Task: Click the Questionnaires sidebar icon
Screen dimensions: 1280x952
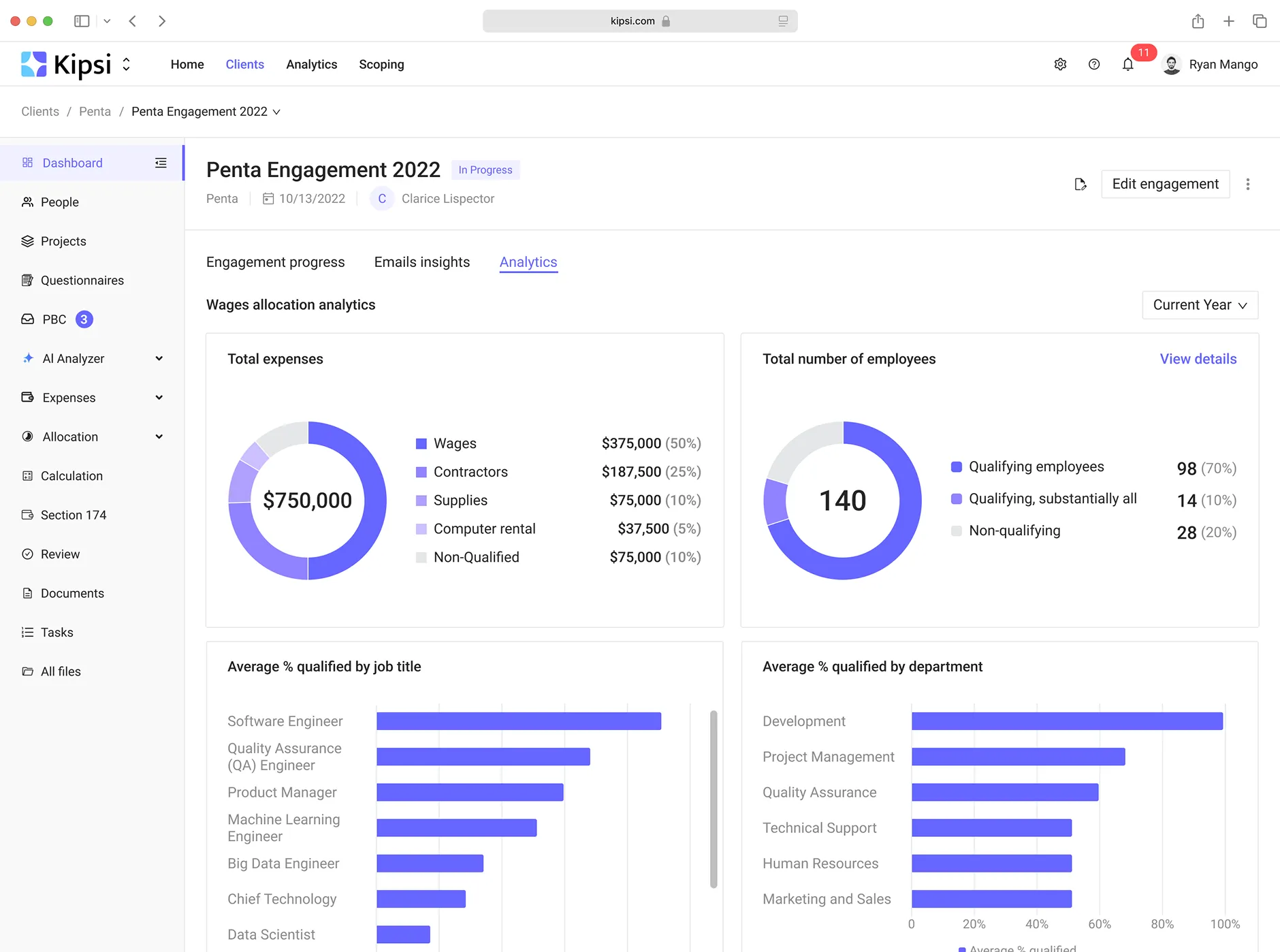Action: [x=27, y=280]
